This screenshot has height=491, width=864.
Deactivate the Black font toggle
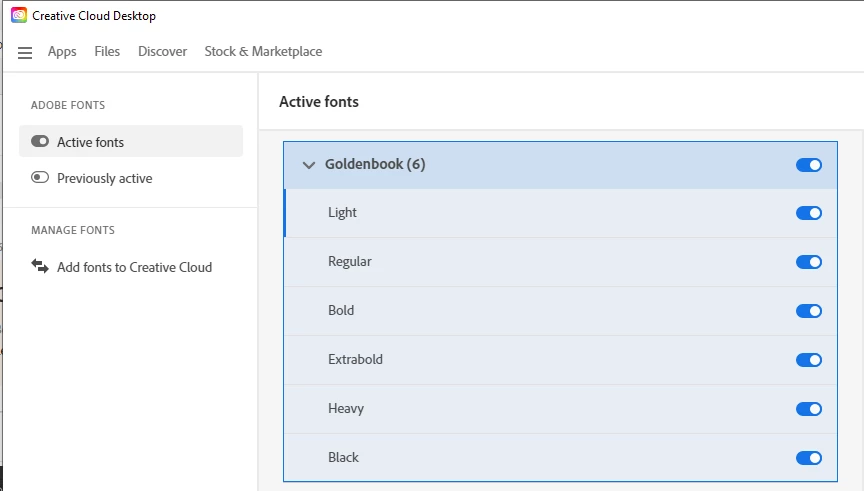tap(809, 458)
